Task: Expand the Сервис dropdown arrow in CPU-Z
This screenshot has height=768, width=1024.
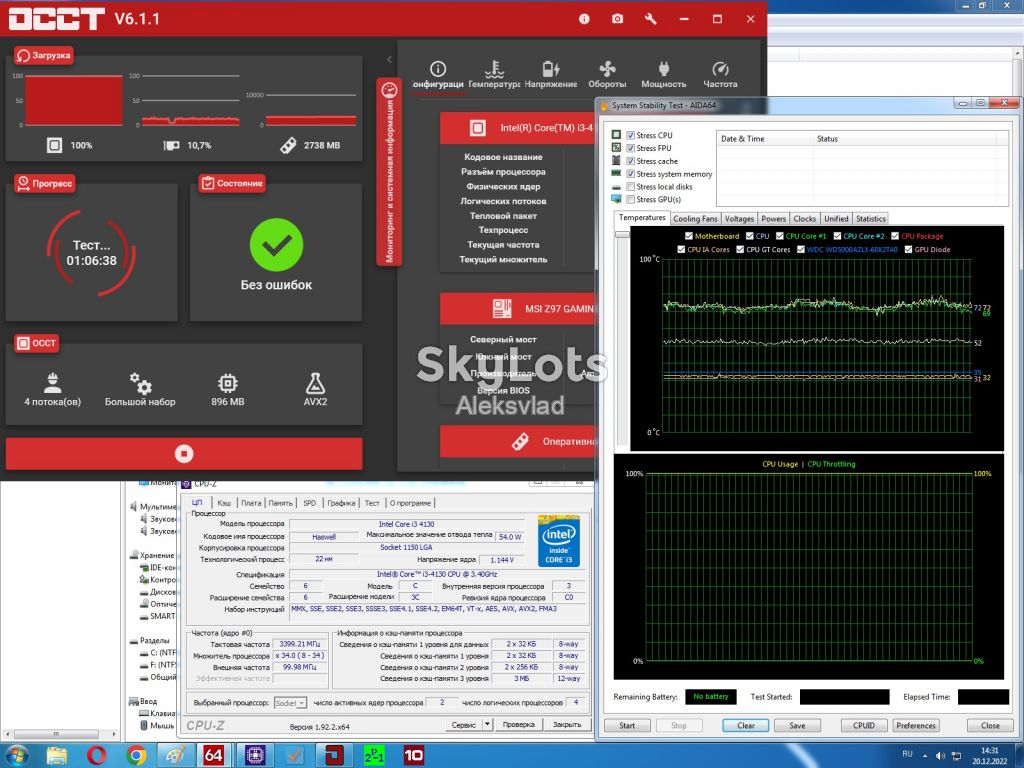Action: (487, 724)
